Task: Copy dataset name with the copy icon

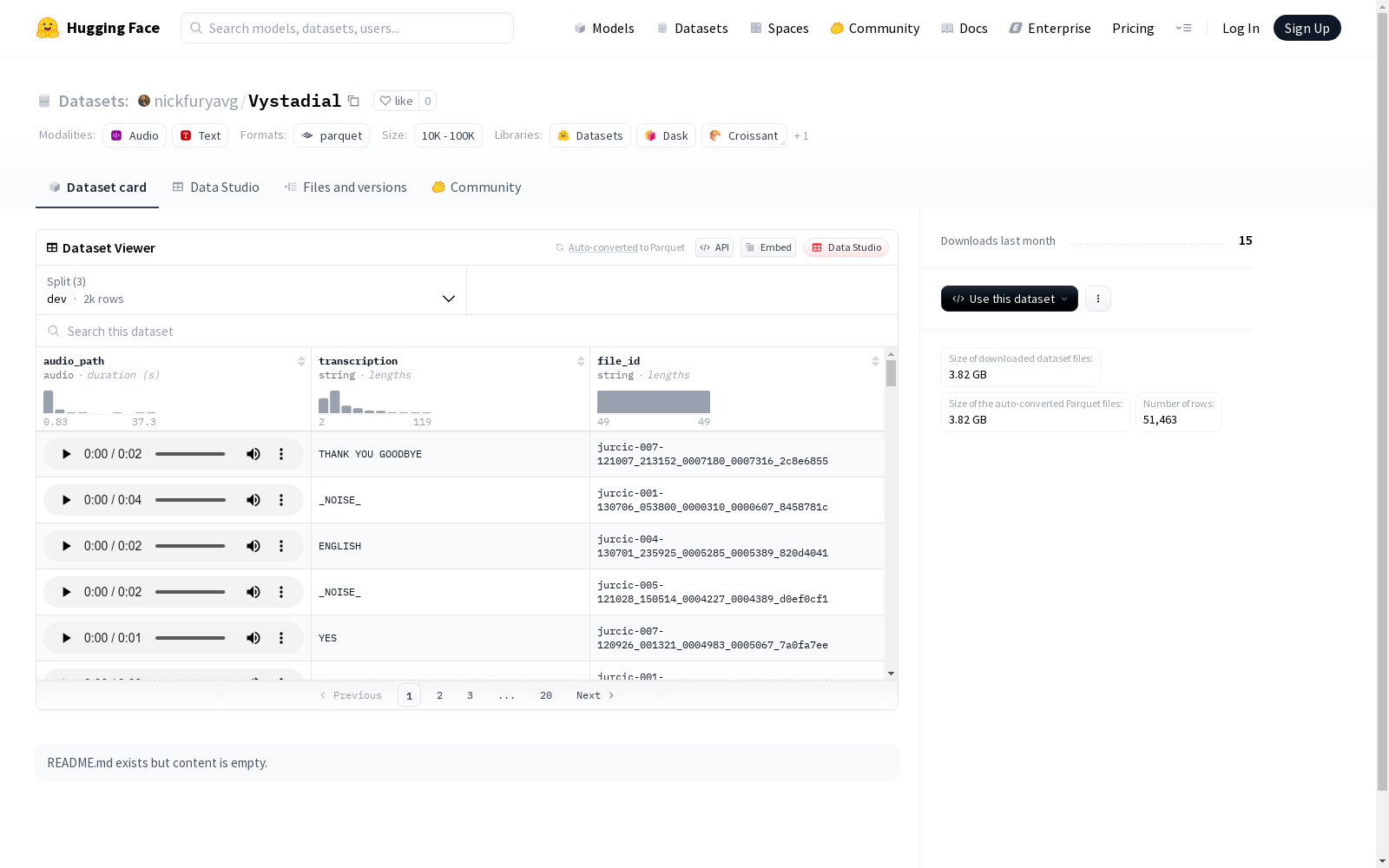Action: pyautogui.click(x=353, y=101)
